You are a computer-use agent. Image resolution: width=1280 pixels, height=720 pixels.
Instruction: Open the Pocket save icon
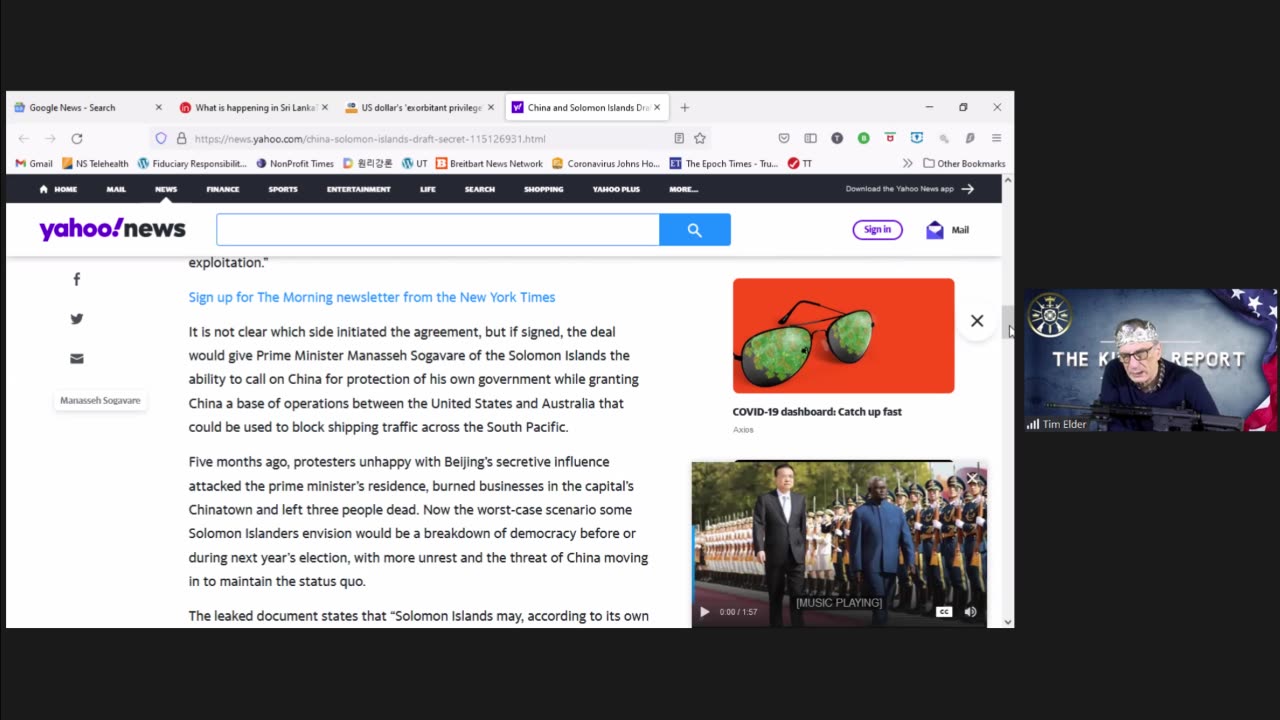click(784, 138)
